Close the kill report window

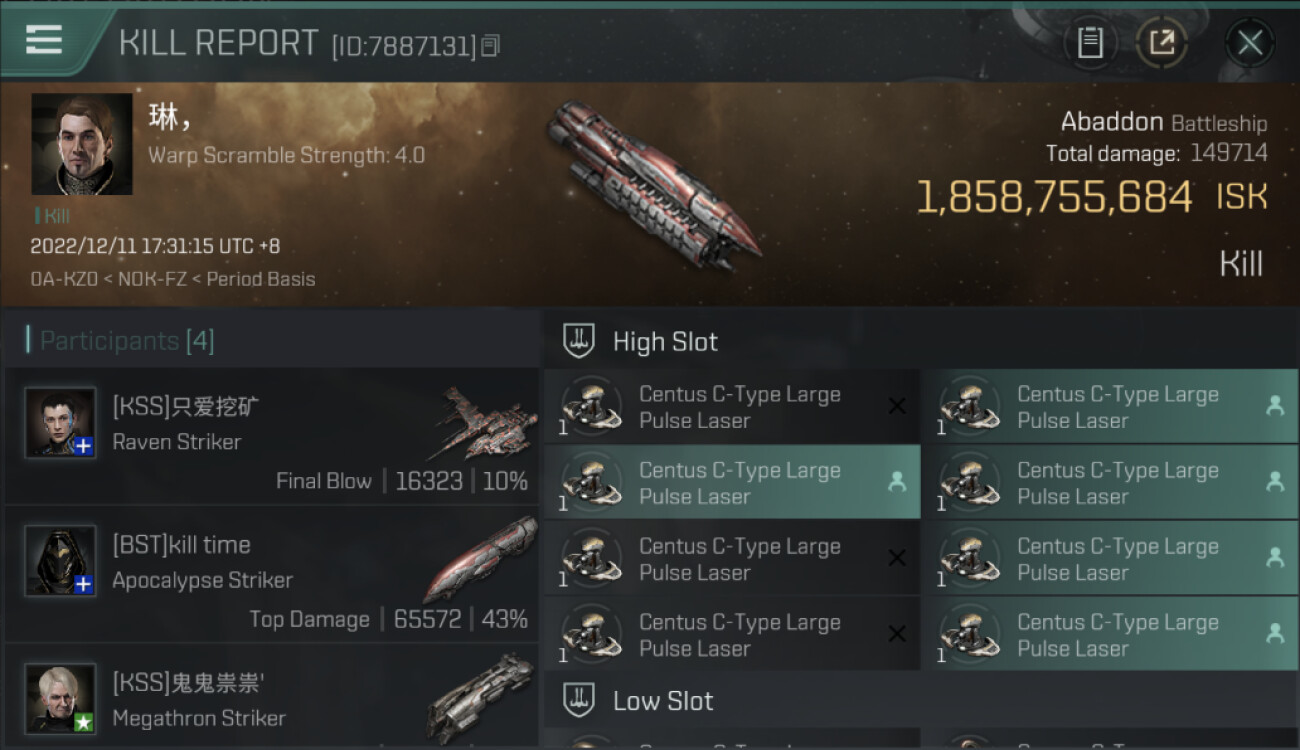[1249, 43]
